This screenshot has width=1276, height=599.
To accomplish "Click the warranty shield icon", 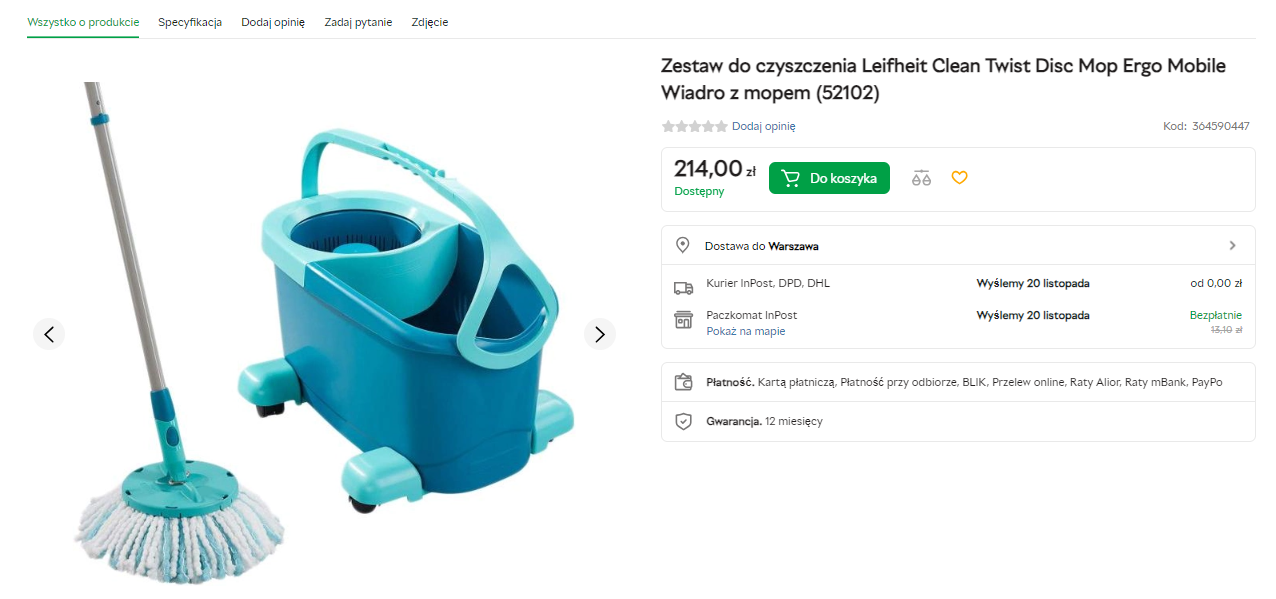I will pos(683,421).
